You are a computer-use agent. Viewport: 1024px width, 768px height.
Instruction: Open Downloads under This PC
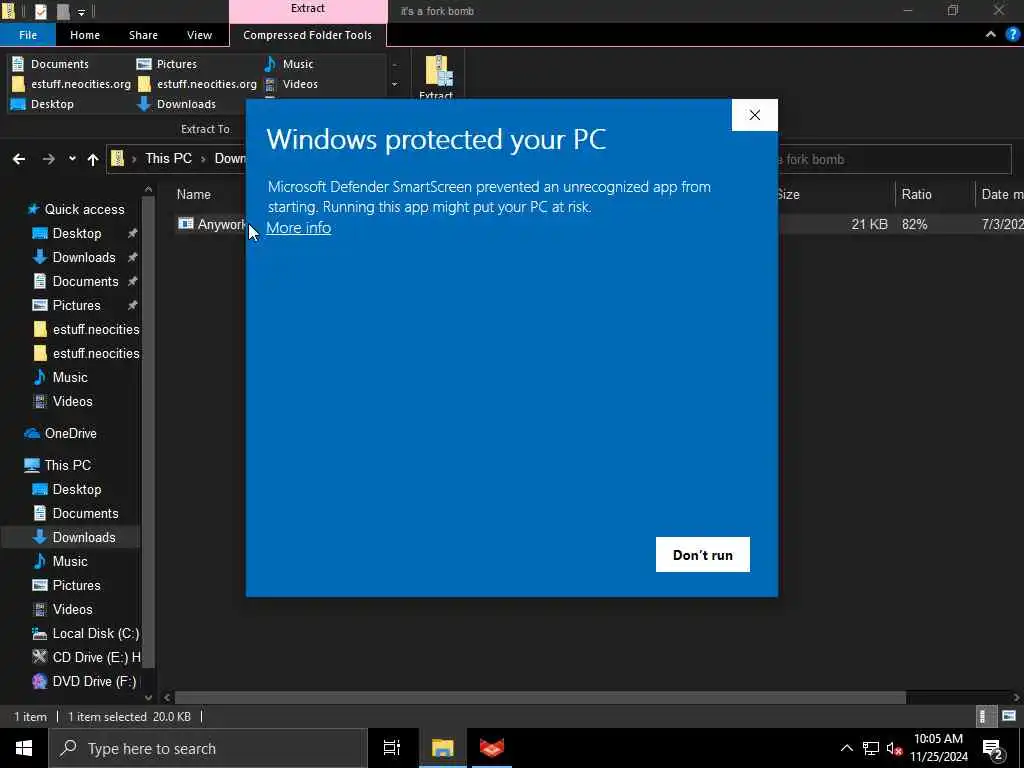(x=84, y=537)
